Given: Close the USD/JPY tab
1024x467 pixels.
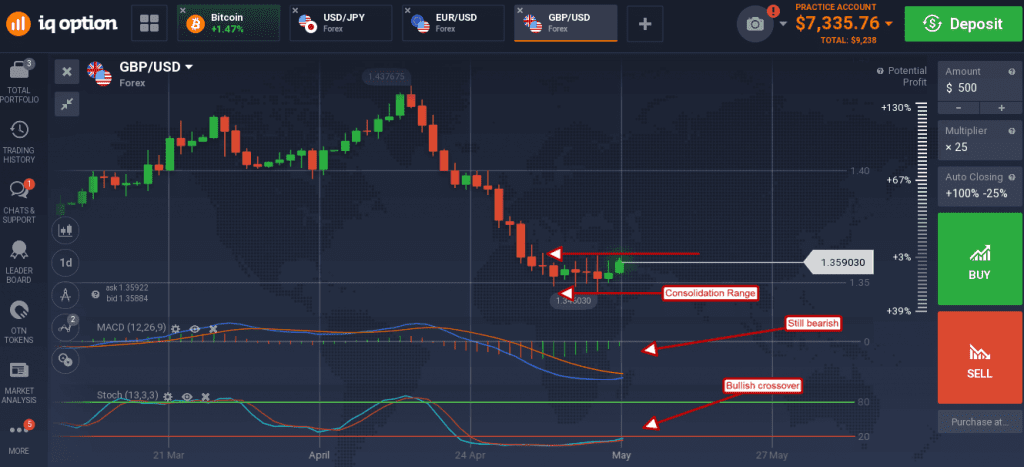Looking at the screenshot, I should coord(295,11).
